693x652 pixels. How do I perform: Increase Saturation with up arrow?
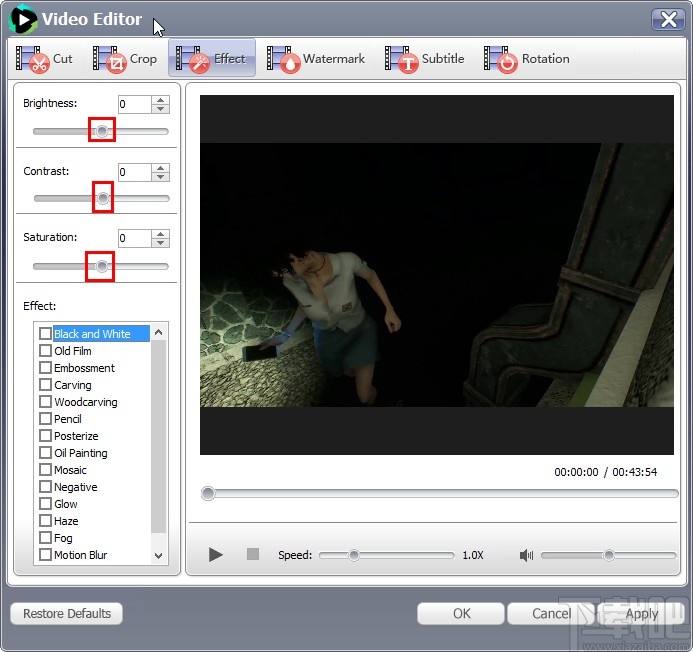pyautogui.click(x=160, y=234)
